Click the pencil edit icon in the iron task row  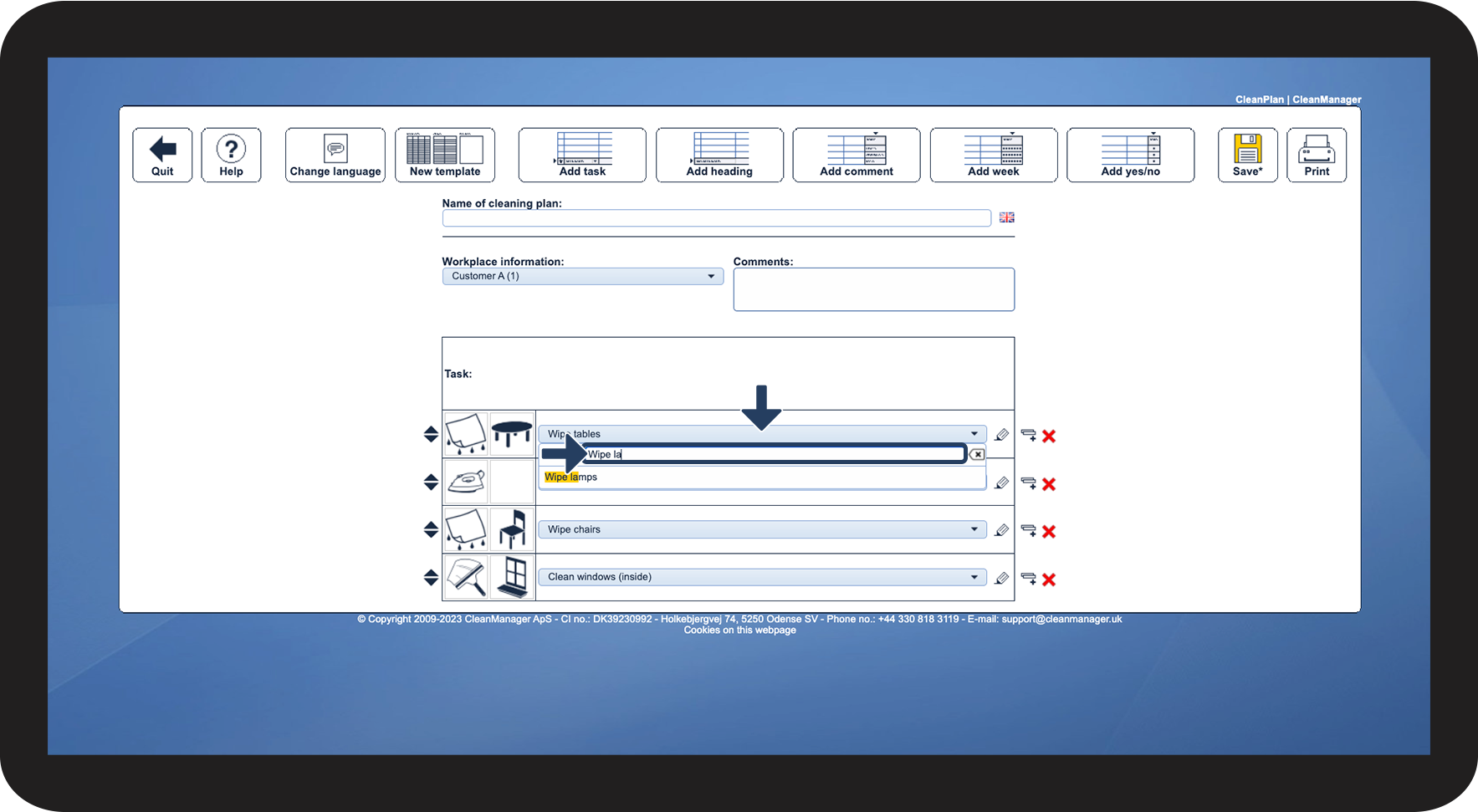(x=1001, y=483)
